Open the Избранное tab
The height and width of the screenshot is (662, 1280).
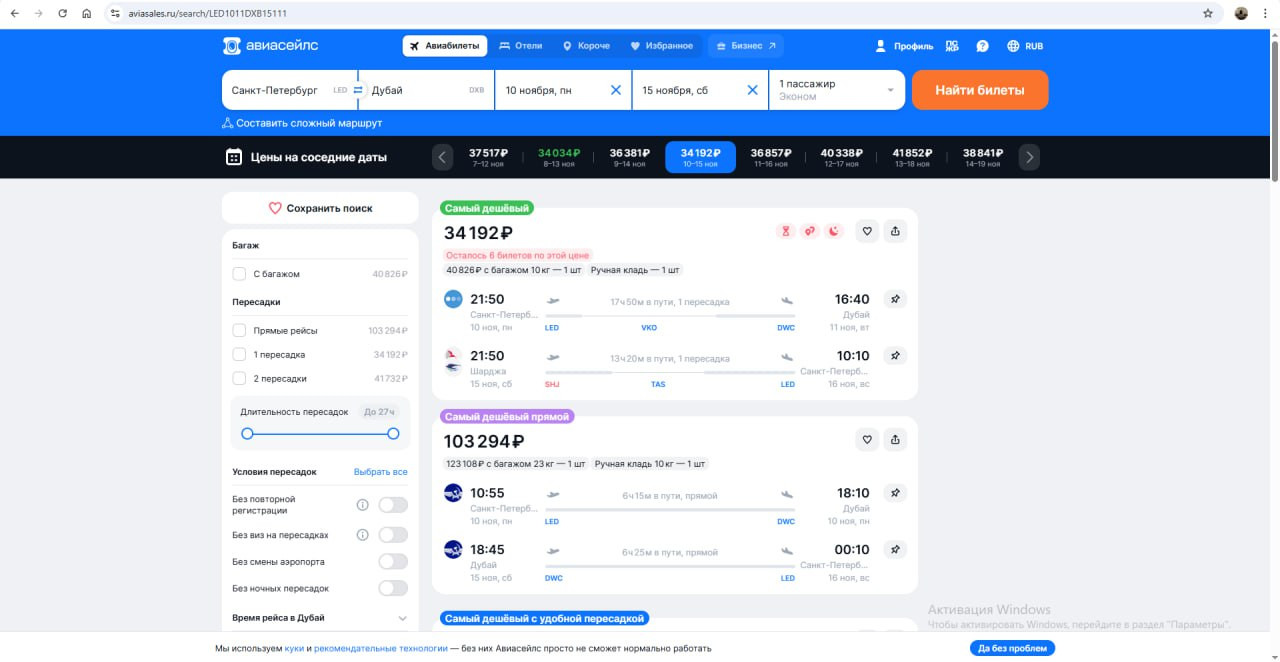point(661,46)
